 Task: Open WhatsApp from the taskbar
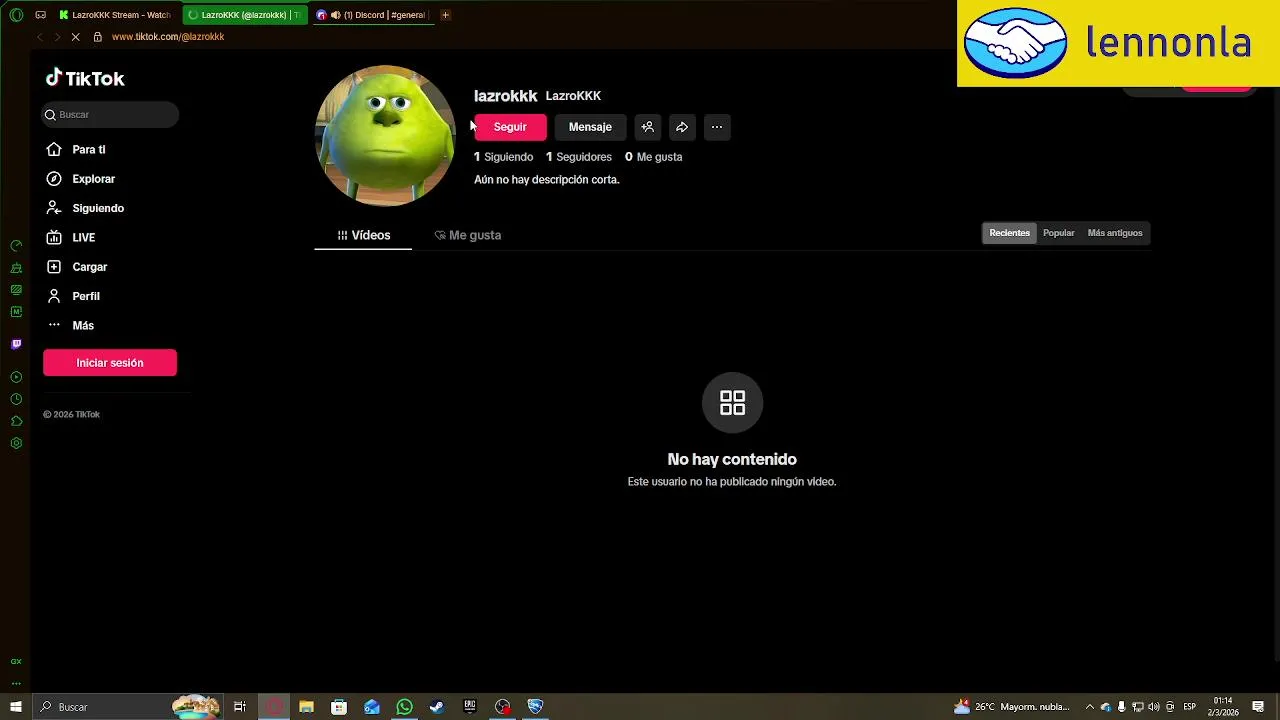click(404, 707)
